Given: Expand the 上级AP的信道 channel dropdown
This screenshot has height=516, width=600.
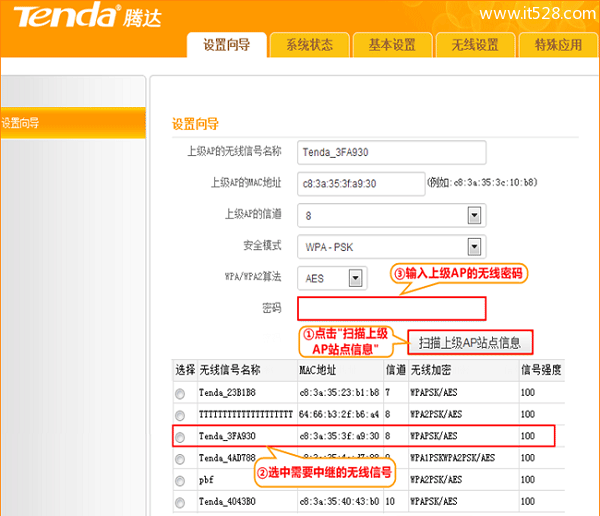Looking at the screenshot, I should coord(474,216).
